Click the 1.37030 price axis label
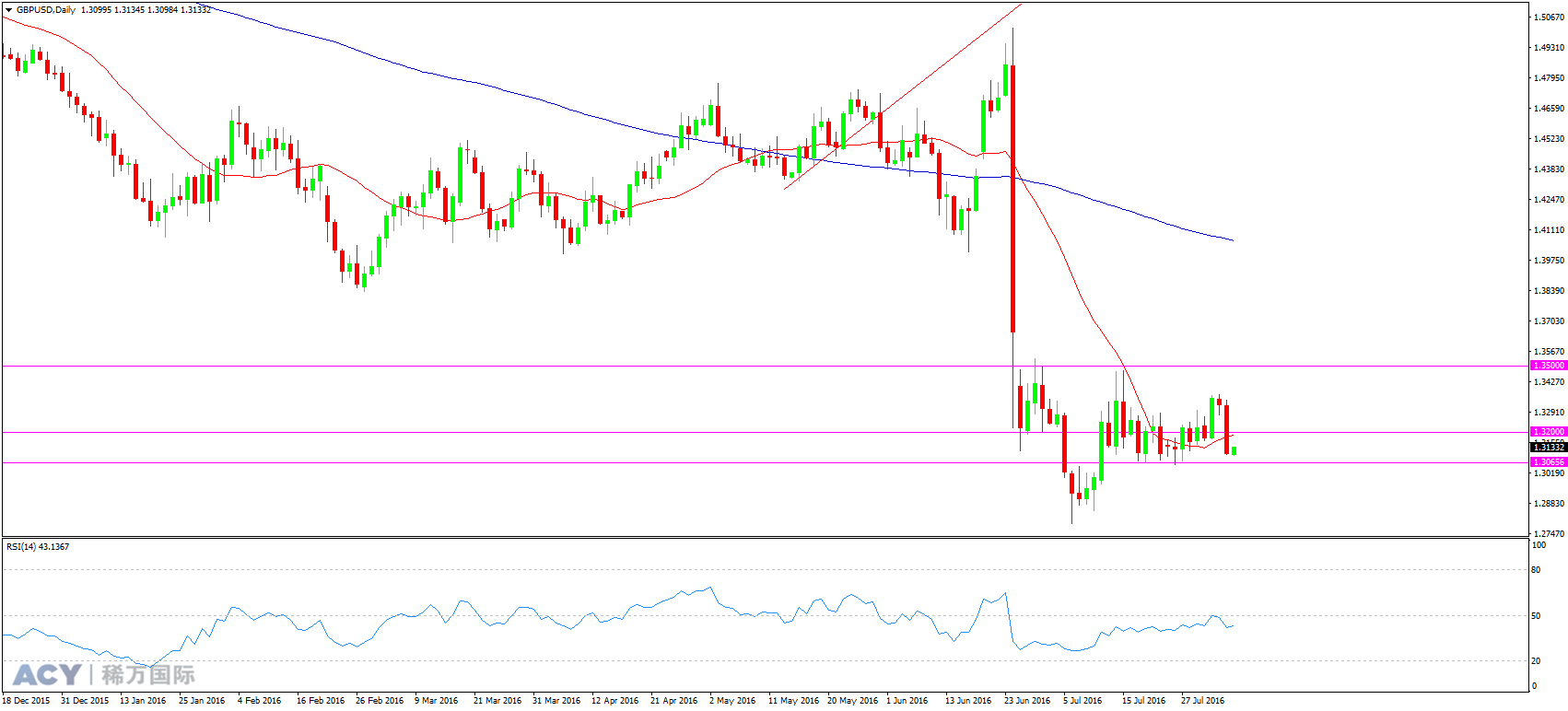 coord(1550,321)
